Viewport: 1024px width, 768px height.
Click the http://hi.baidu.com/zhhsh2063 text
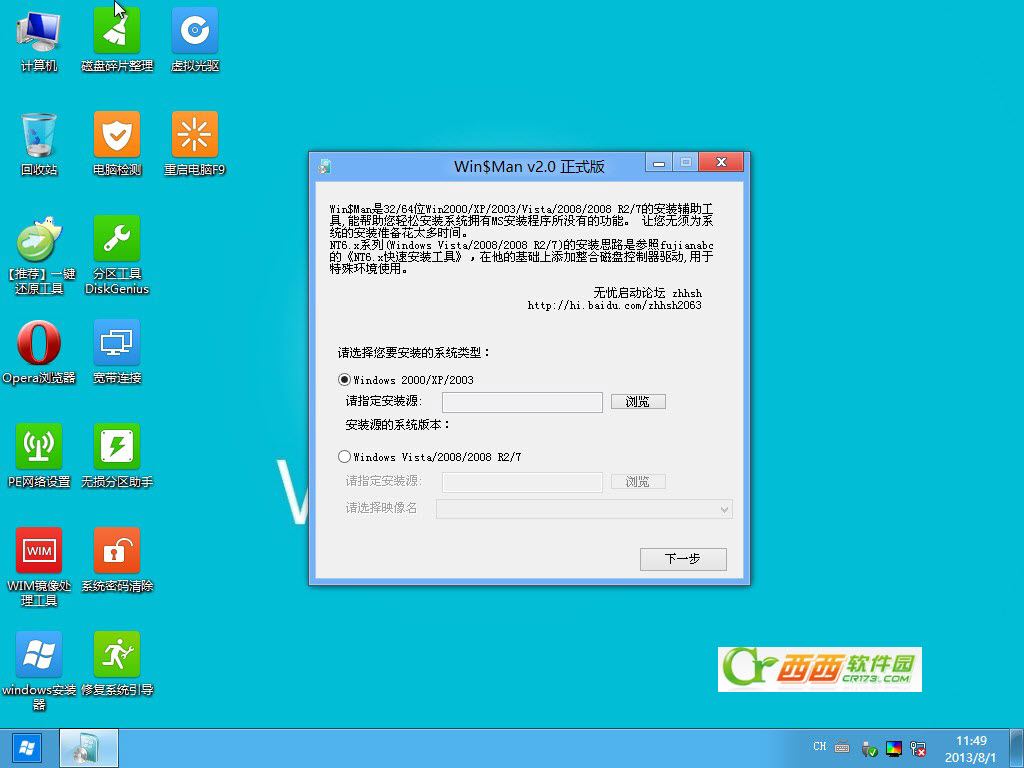(614, 305)
